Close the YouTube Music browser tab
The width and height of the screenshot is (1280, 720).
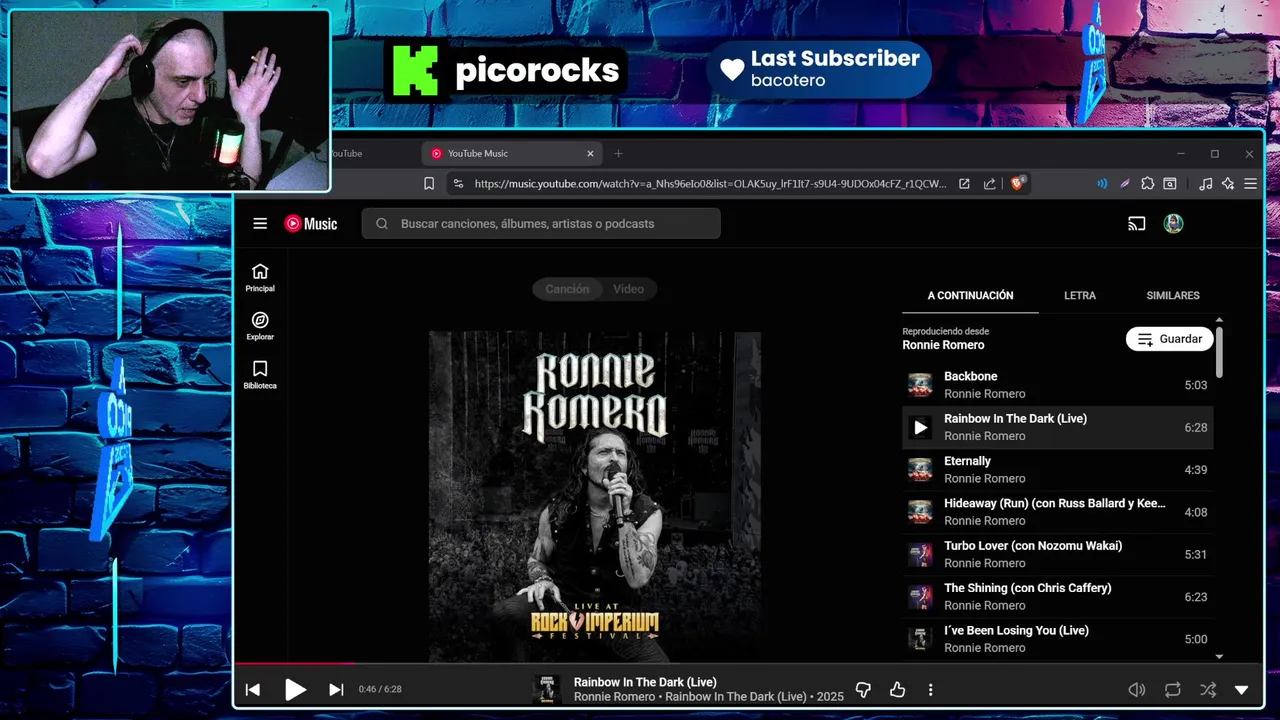pyautogui.click(x=590, y=153)
